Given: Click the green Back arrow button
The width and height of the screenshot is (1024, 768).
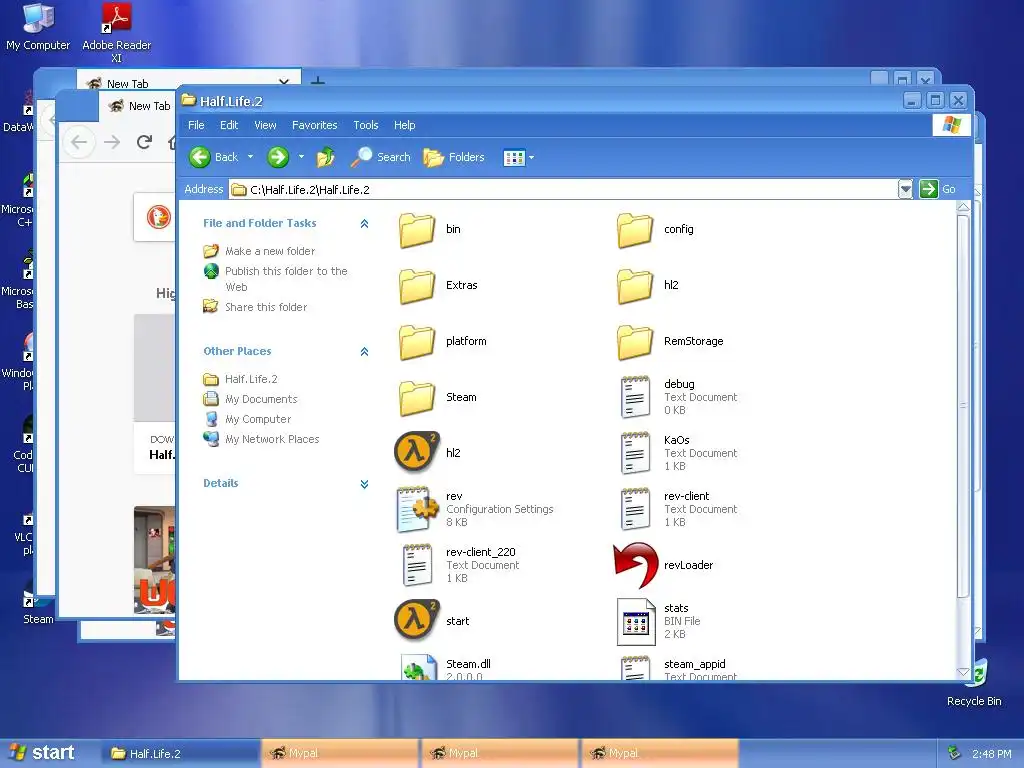Looking at the screenshot, I should coord(200,157).
